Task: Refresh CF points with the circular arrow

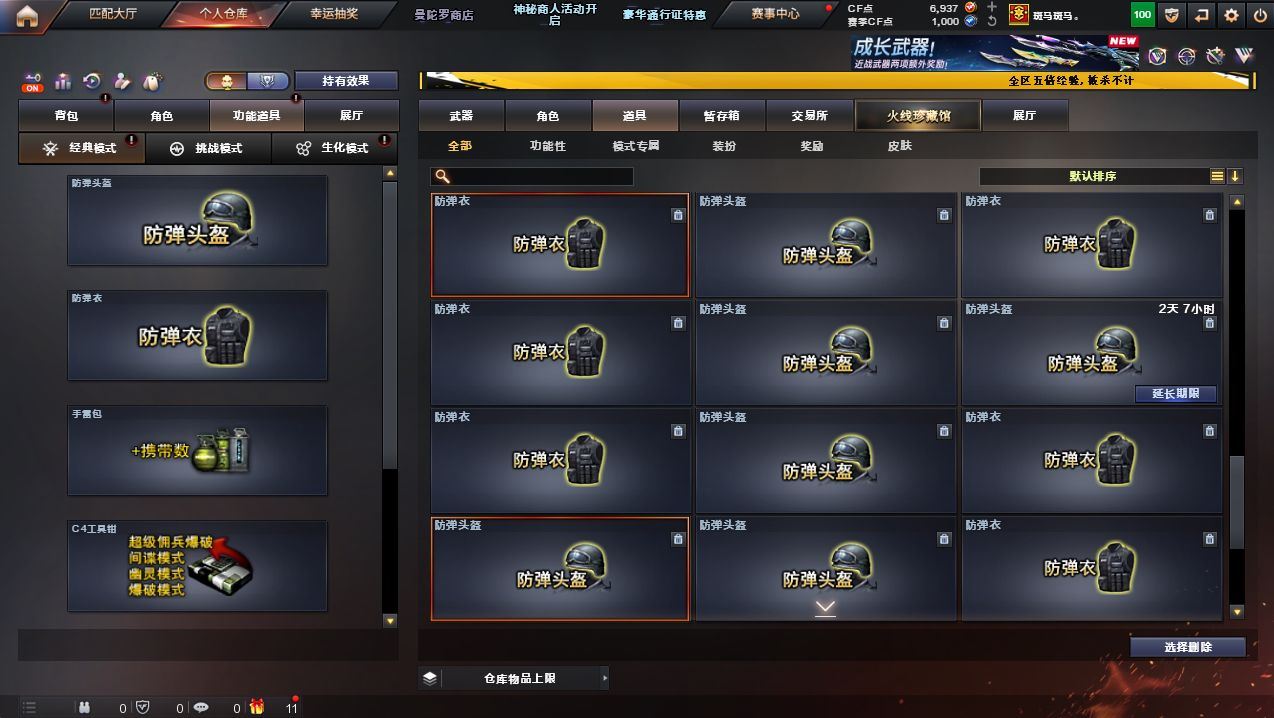Action: 991,21
